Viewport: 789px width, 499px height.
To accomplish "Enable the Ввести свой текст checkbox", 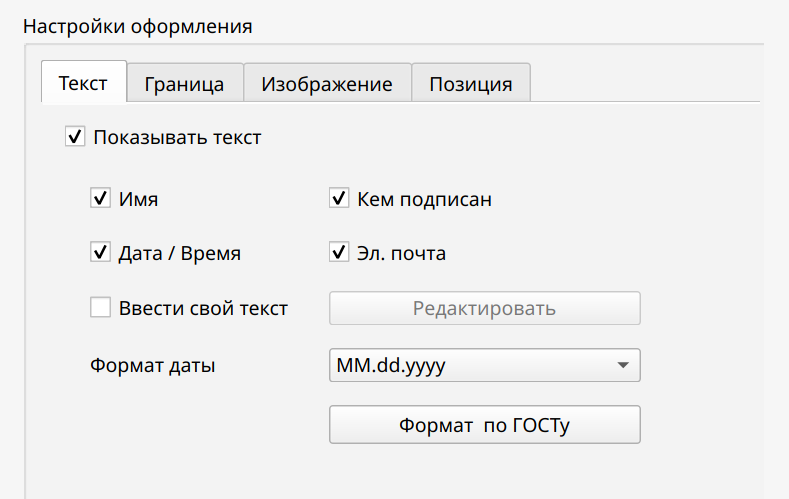I will (100, 308).
